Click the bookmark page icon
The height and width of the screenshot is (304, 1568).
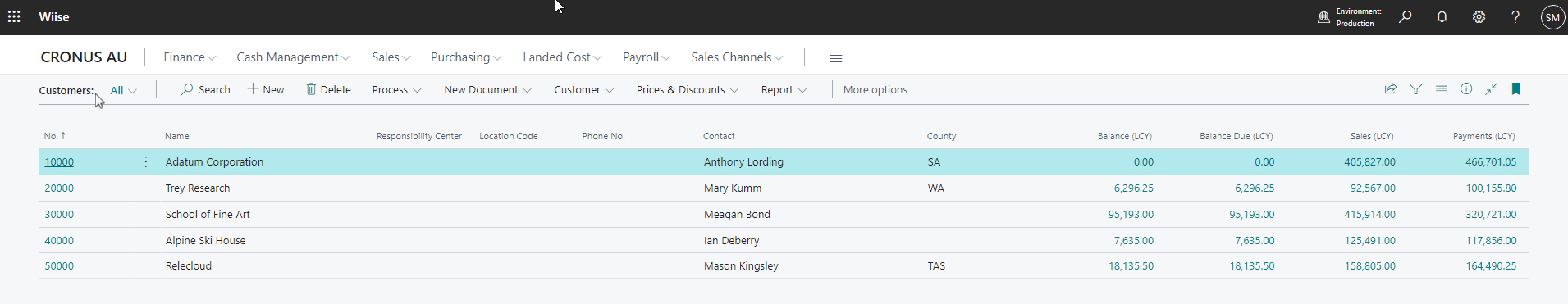tap(1516, 89)
